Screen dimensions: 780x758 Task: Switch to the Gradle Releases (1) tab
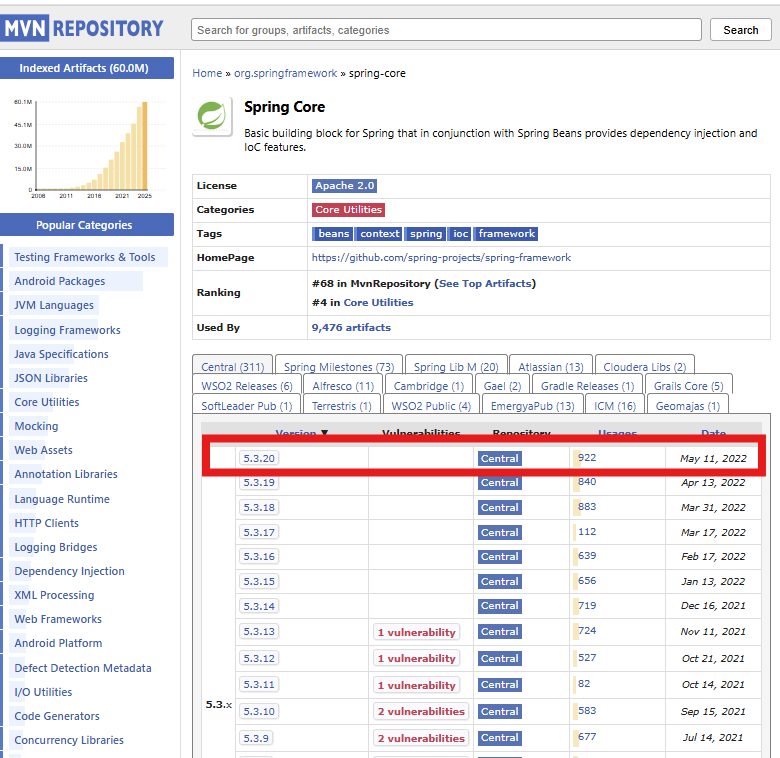[x=587, y=386]
